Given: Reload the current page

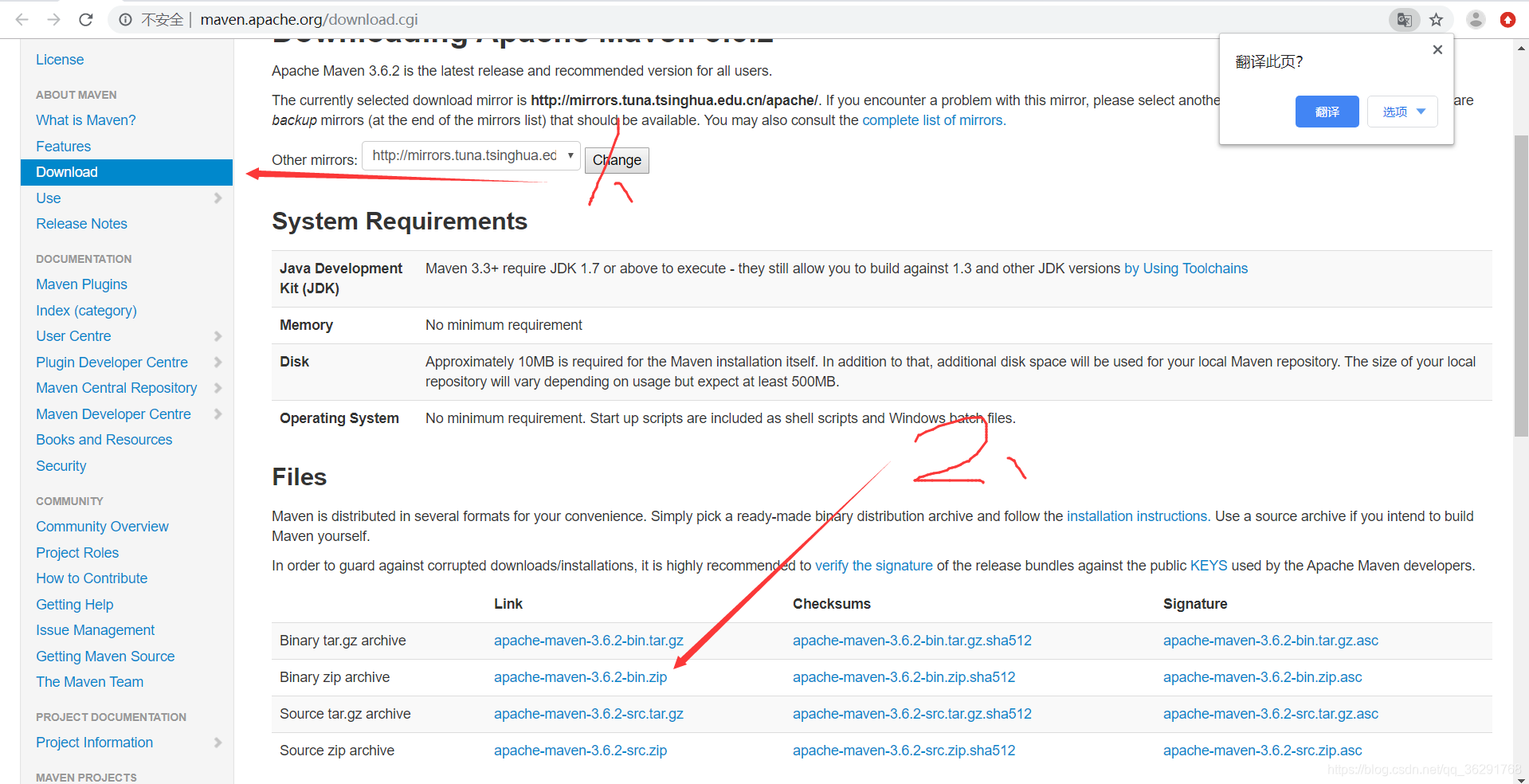Looking at the screenshot, I should [x=86, y=20].
